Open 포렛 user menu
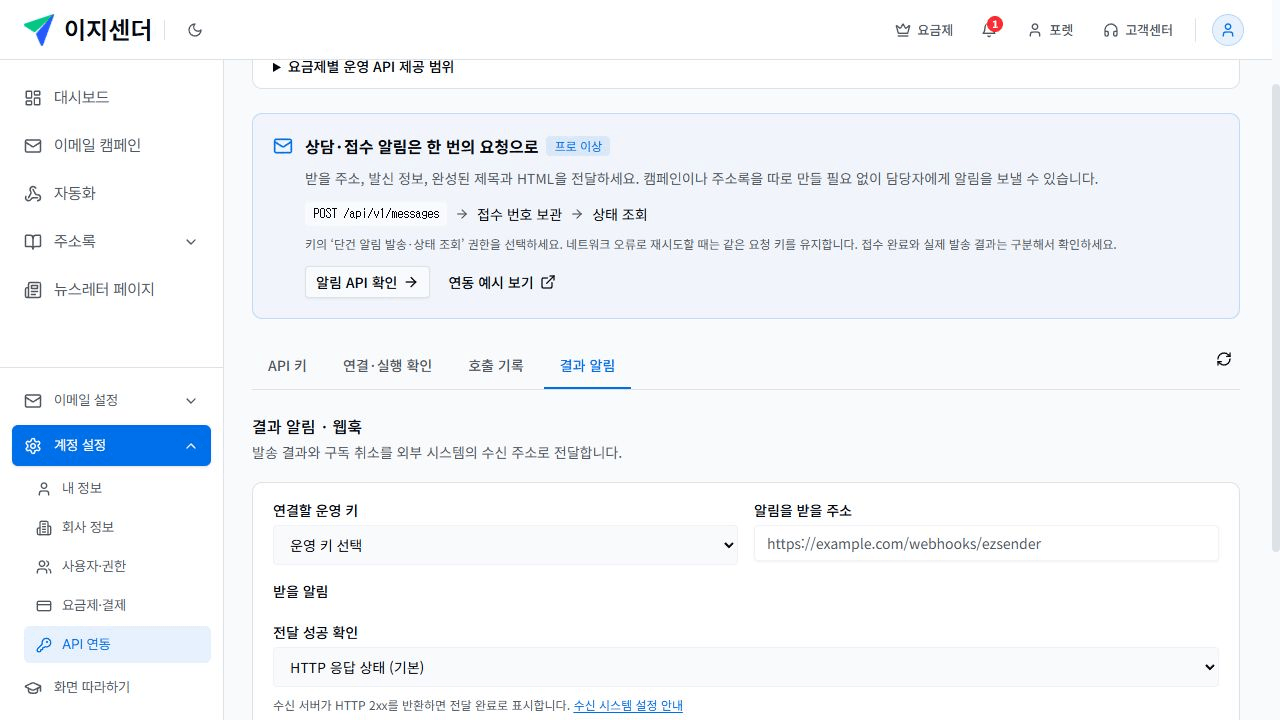This screenshot has width=1280, height=720. point(1050,30)
